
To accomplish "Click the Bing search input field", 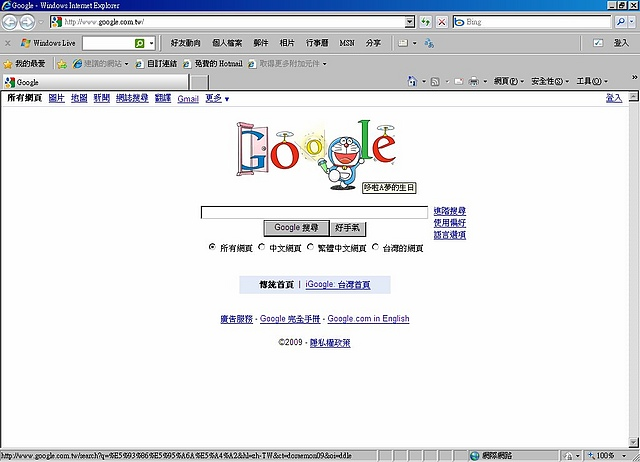I will pos(531,22).
